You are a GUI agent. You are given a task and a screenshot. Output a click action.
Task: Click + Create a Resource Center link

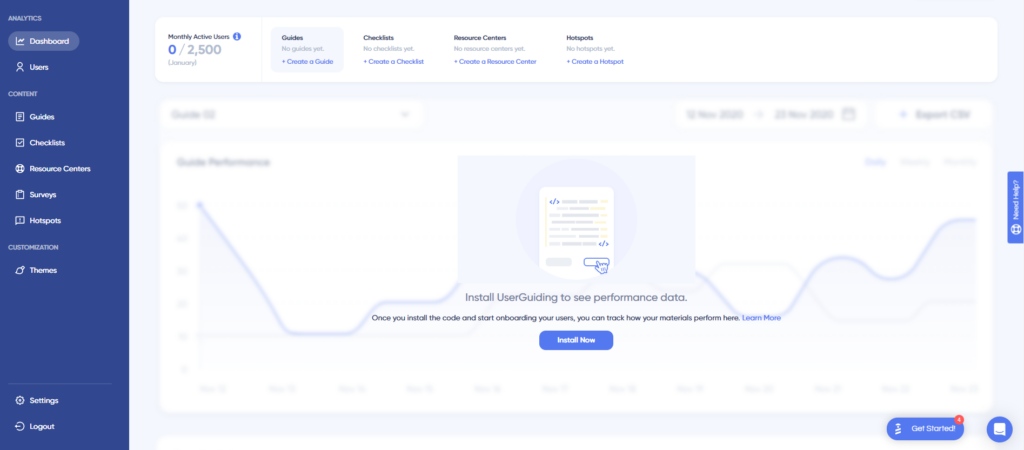coord(495,61)
